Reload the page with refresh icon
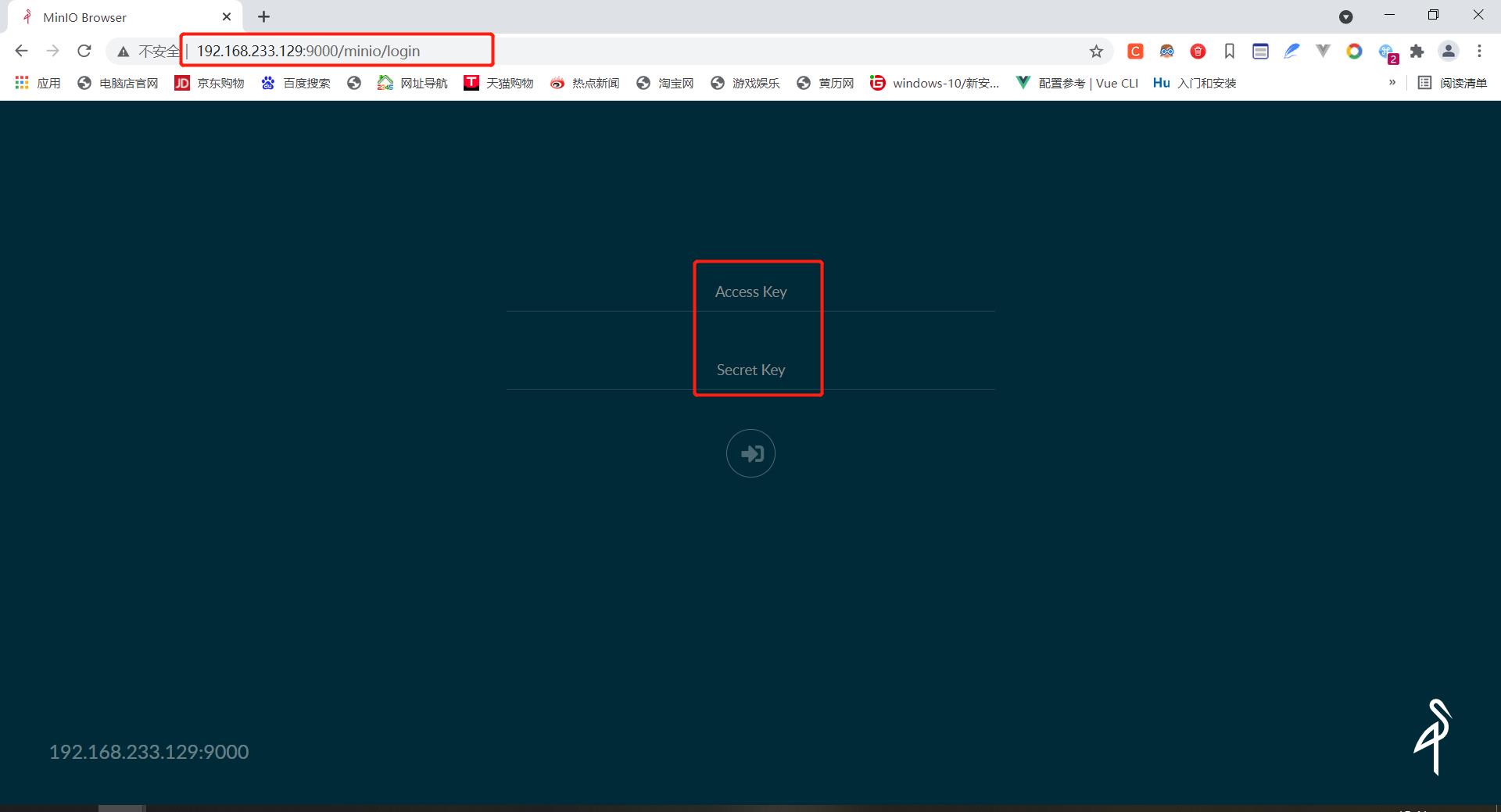The width and height of the screenshot is (1501, 812). [84, 51]
